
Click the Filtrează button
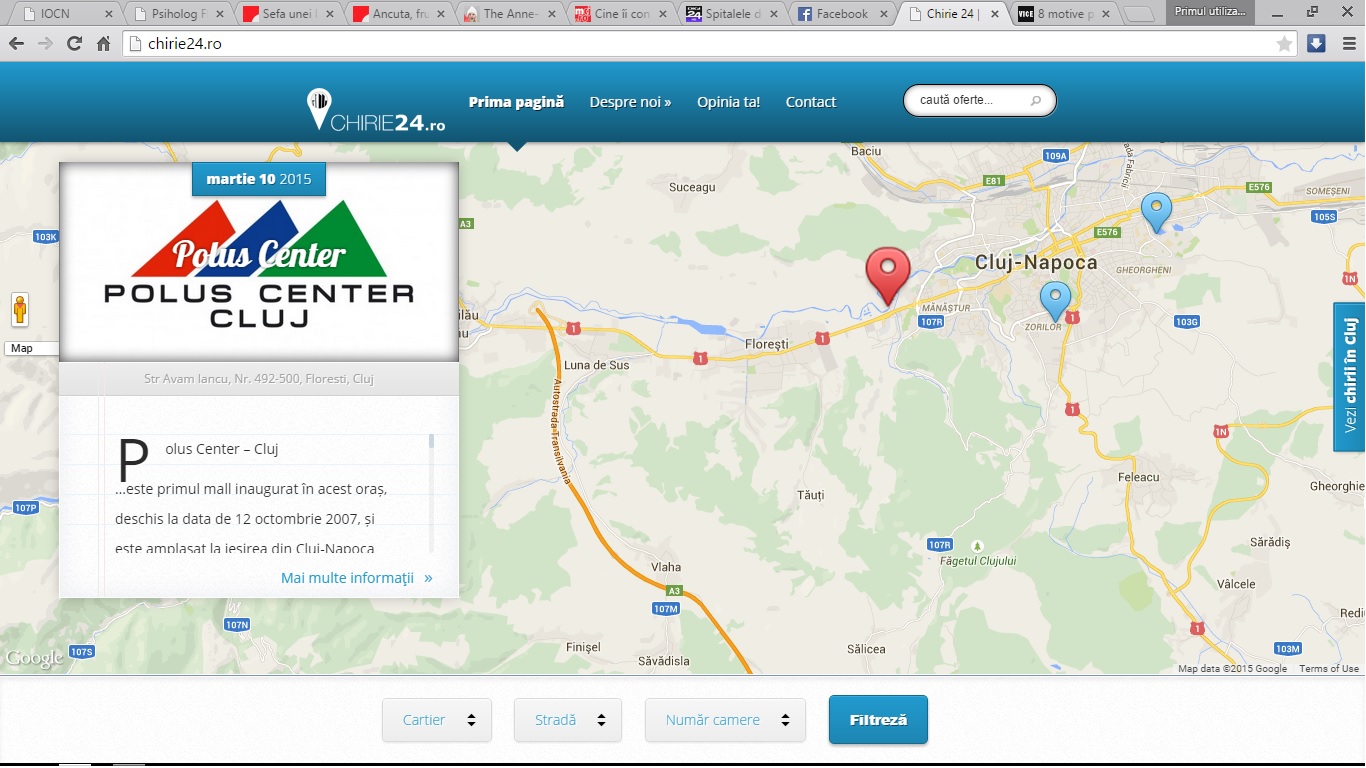(878, 720)
